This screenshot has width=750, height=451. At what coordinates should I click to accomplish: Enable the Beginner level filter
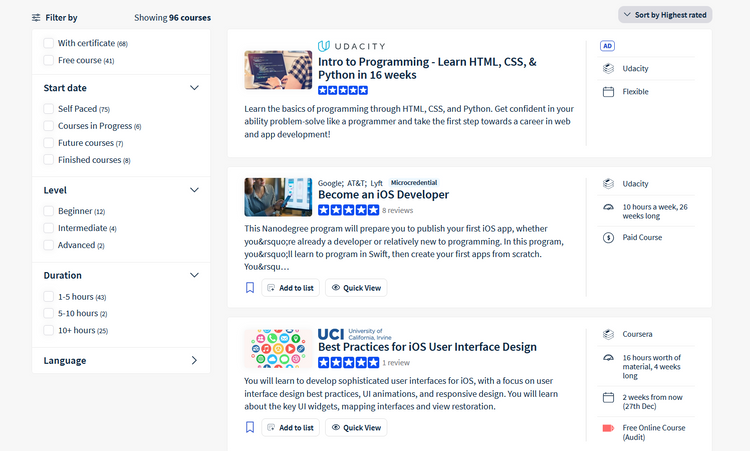(48, 211)
